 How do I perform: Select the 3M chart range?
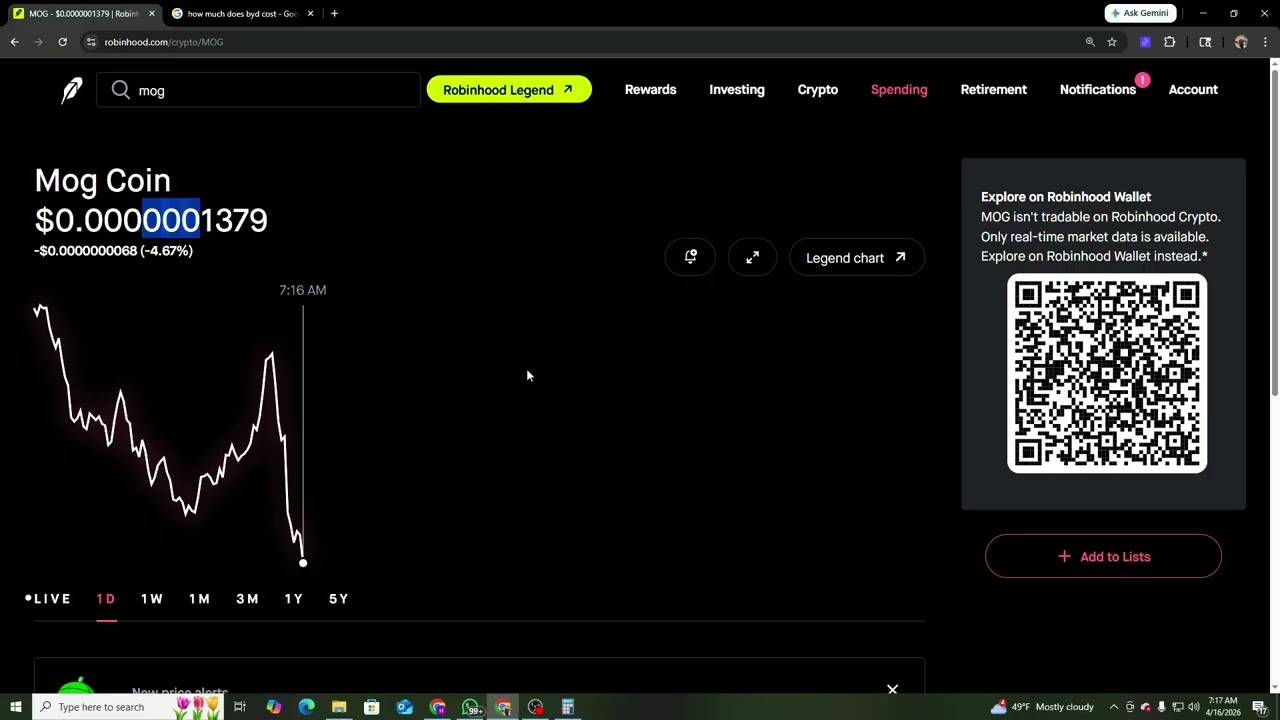coord(247,598)
